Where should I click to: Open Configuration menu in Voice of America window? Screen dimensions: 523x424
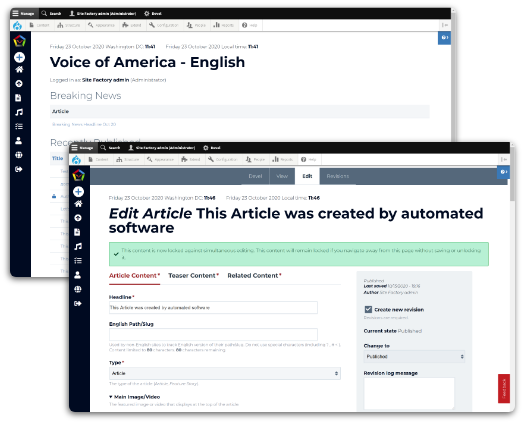click(x=164, y=25)
